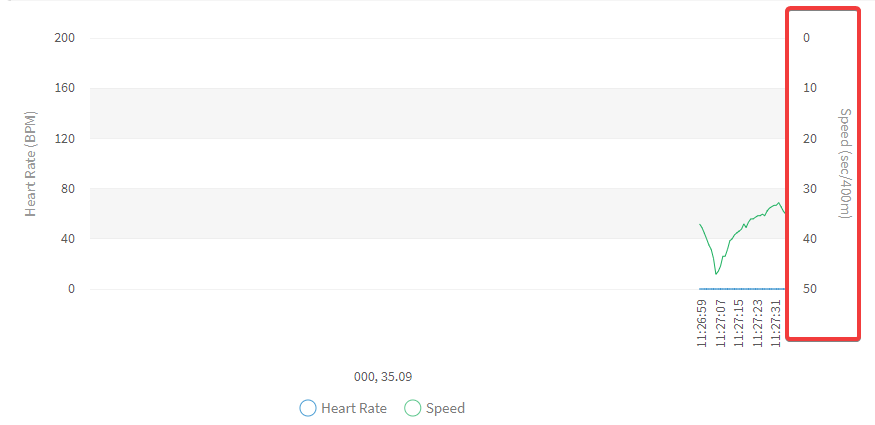This screenshot has width=875, height=425.
Task: Click the Speed (sec/400m) axis title
Action: [x=845, y=163]
